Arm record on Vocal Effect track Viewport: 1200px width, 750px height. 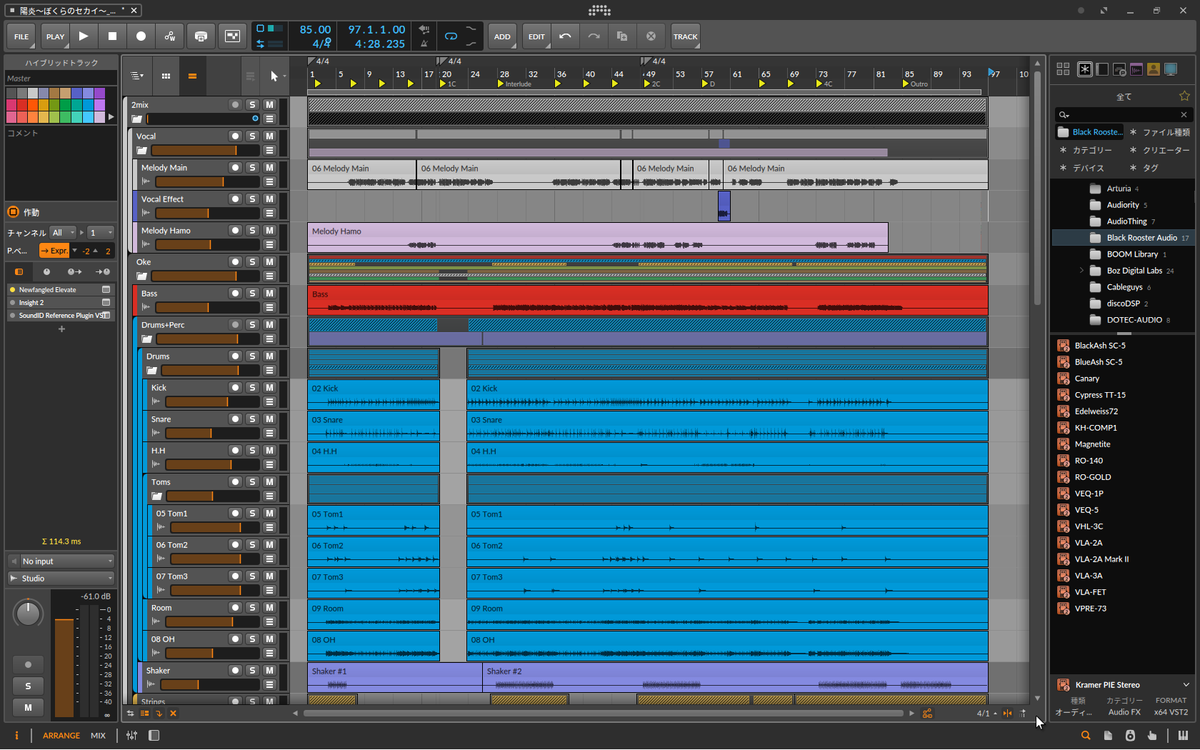click(x=235, y=199)
